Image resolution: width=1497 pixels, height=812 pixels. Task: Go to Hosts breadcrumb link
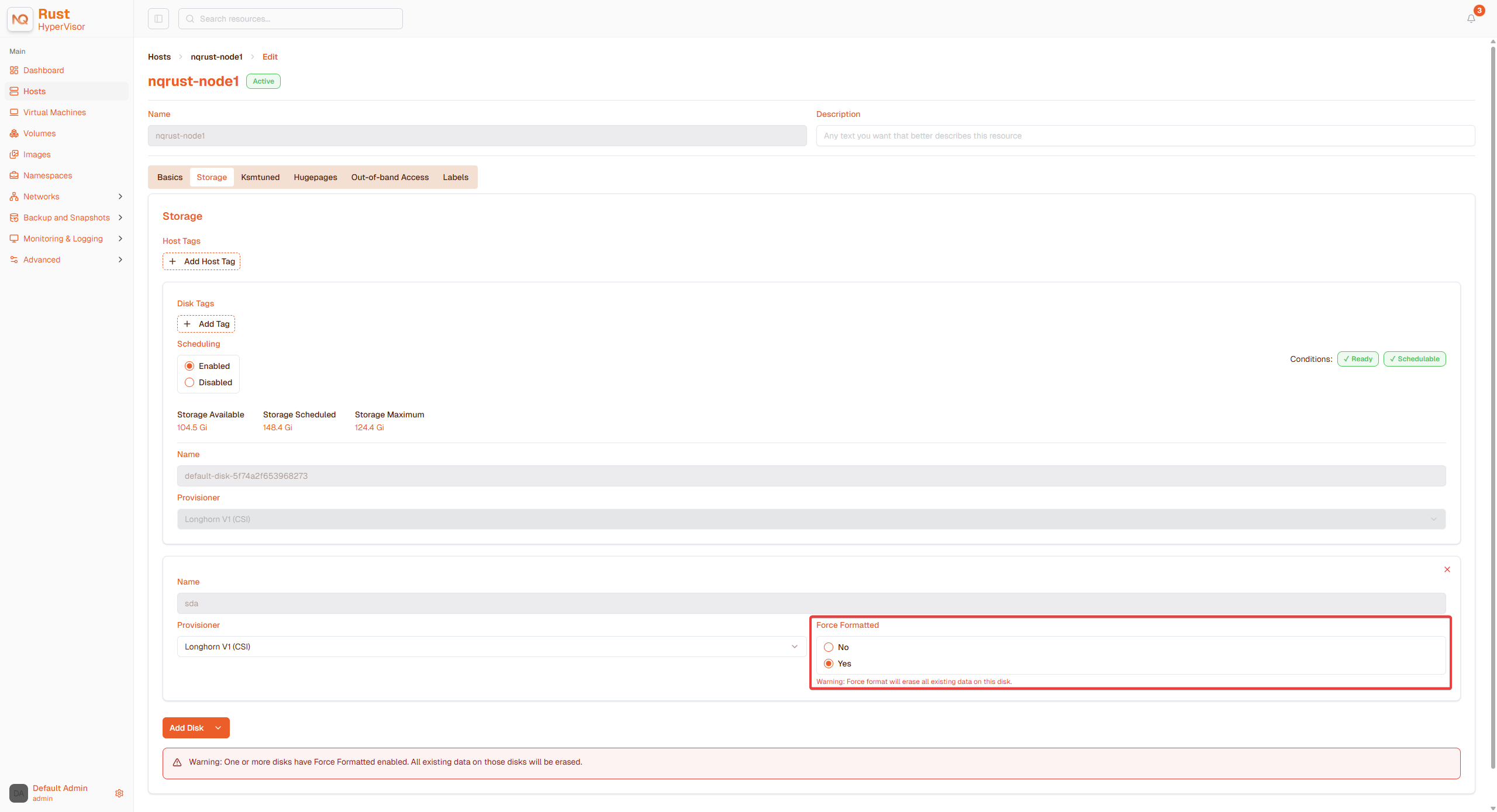pos(159,57)
